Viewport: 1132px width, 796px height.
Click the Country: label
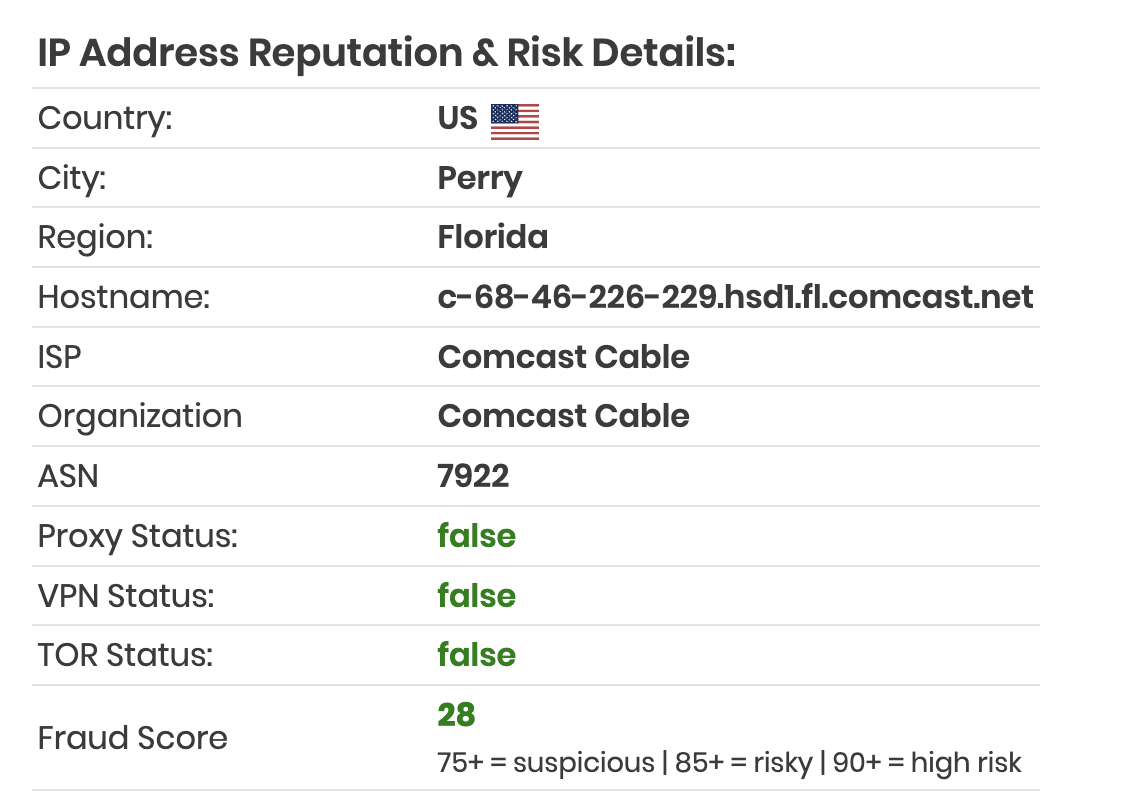tap(105, 119)
